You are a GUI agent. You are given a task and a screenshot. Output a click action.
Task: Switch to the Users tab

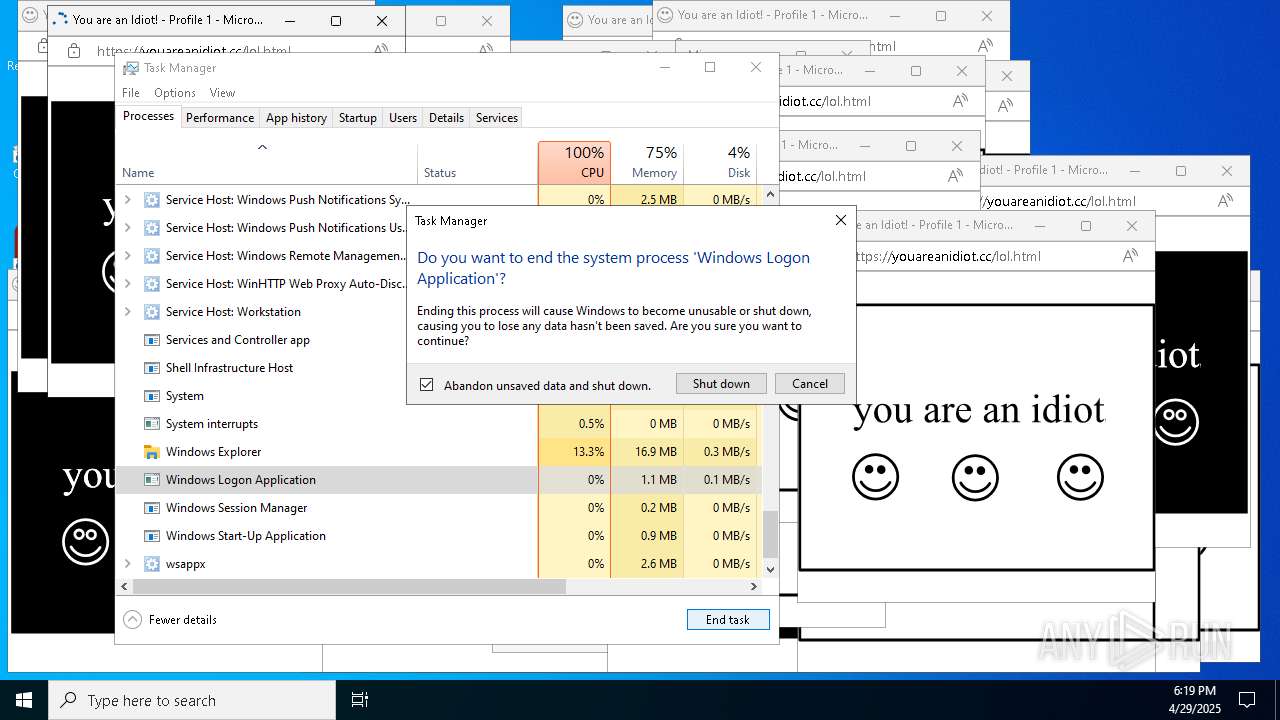click(403, 117)
